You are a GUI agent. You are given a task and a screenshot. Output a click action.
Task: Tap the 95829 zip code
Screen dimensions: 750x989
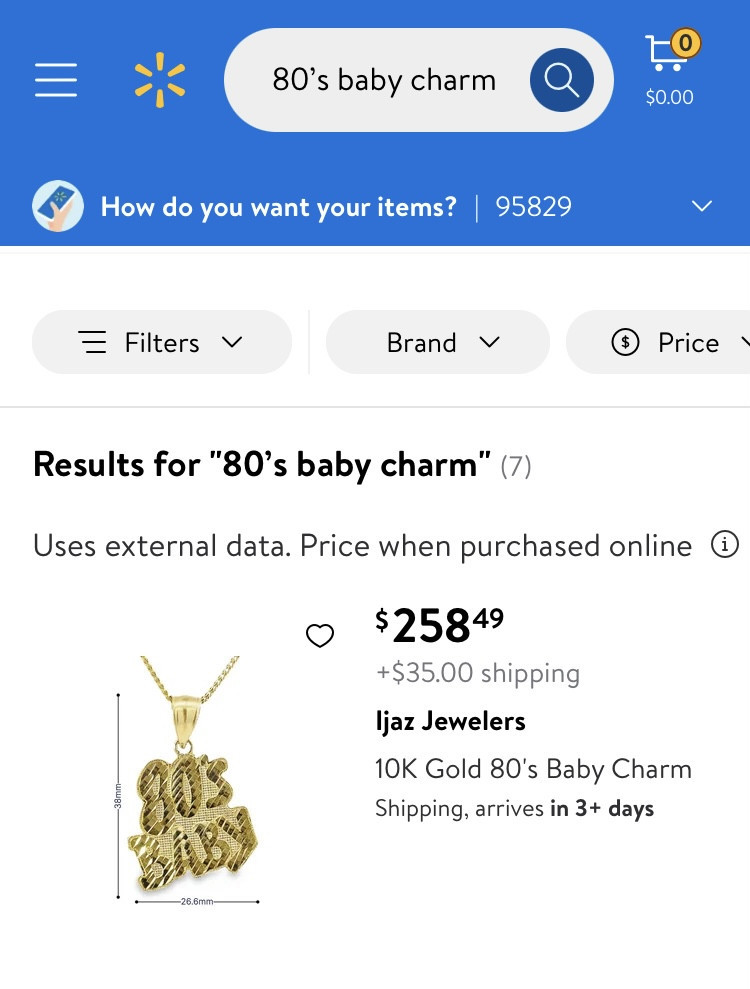[534, 207]
